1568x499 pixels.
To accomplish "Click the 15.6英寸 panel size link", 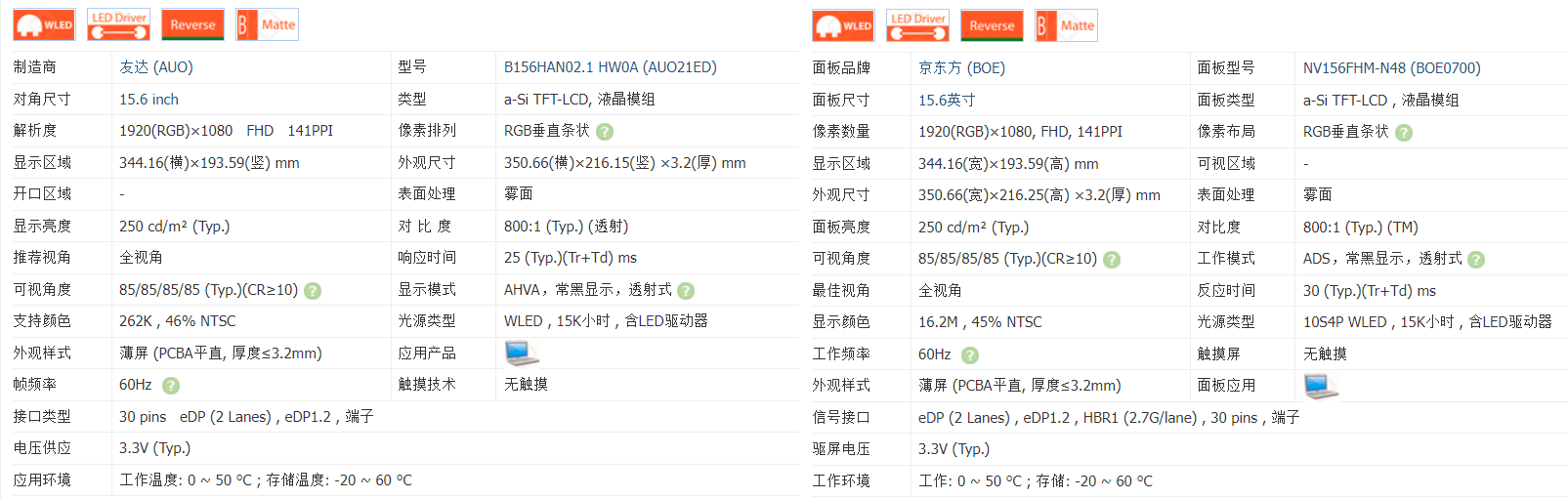I will 947,101.
